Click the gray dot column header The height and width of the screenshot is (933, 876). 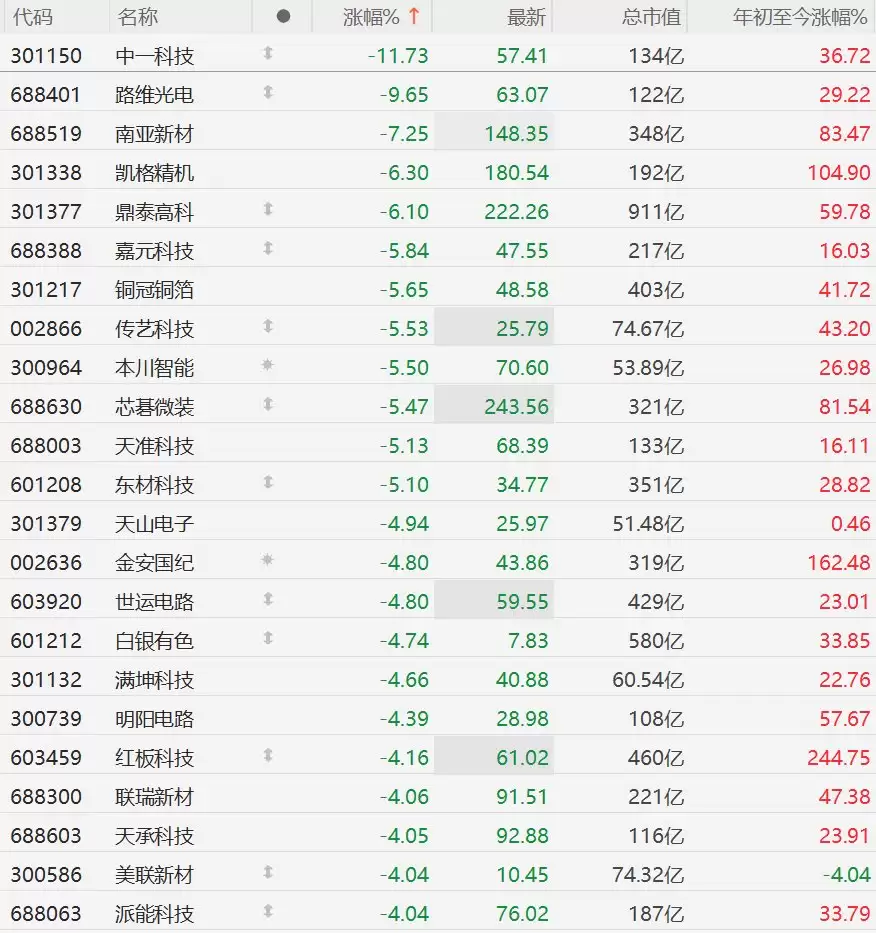283,17
